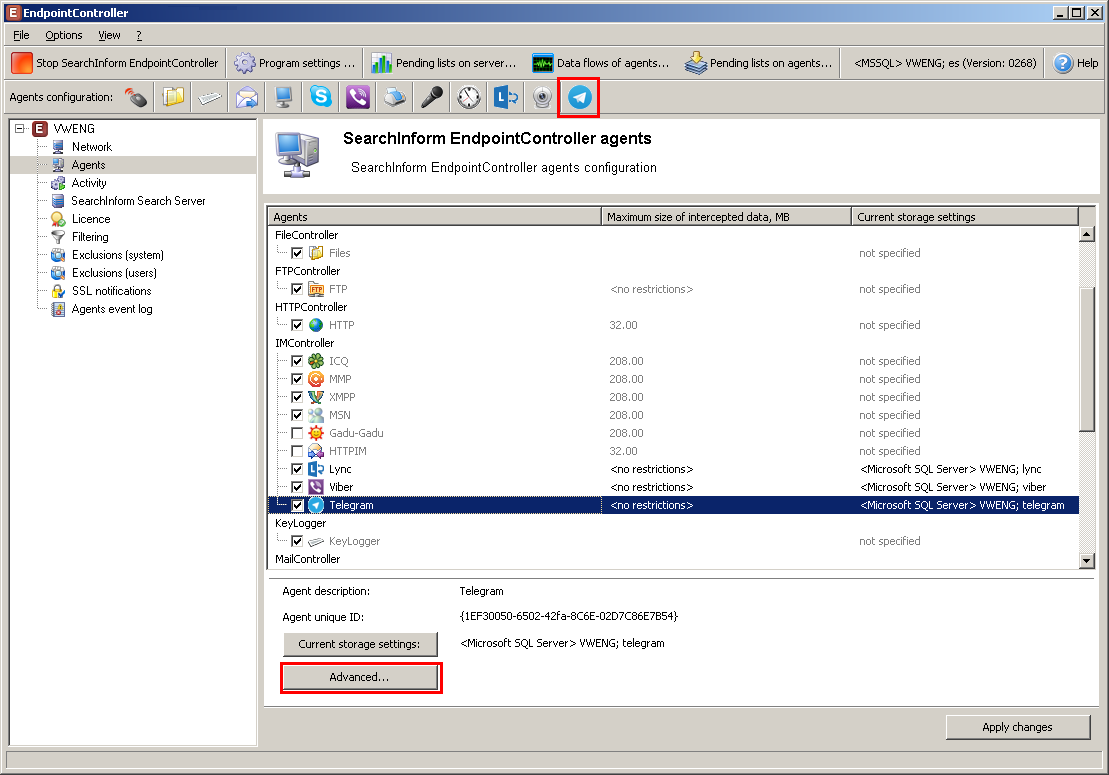Open Pending lists on server
This screenshot has width=1109, height=775.
(x=444, y=63)
